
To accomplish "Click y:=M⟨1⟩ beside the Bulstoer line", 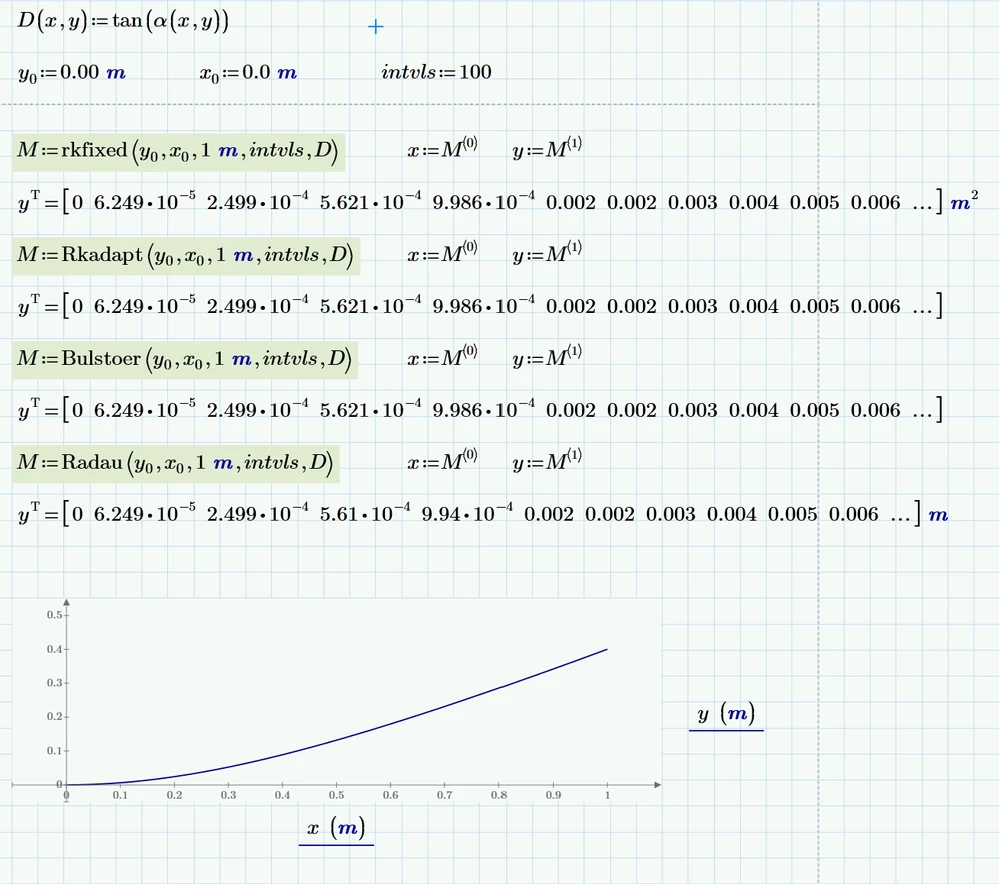I will (x=547, y=358).
